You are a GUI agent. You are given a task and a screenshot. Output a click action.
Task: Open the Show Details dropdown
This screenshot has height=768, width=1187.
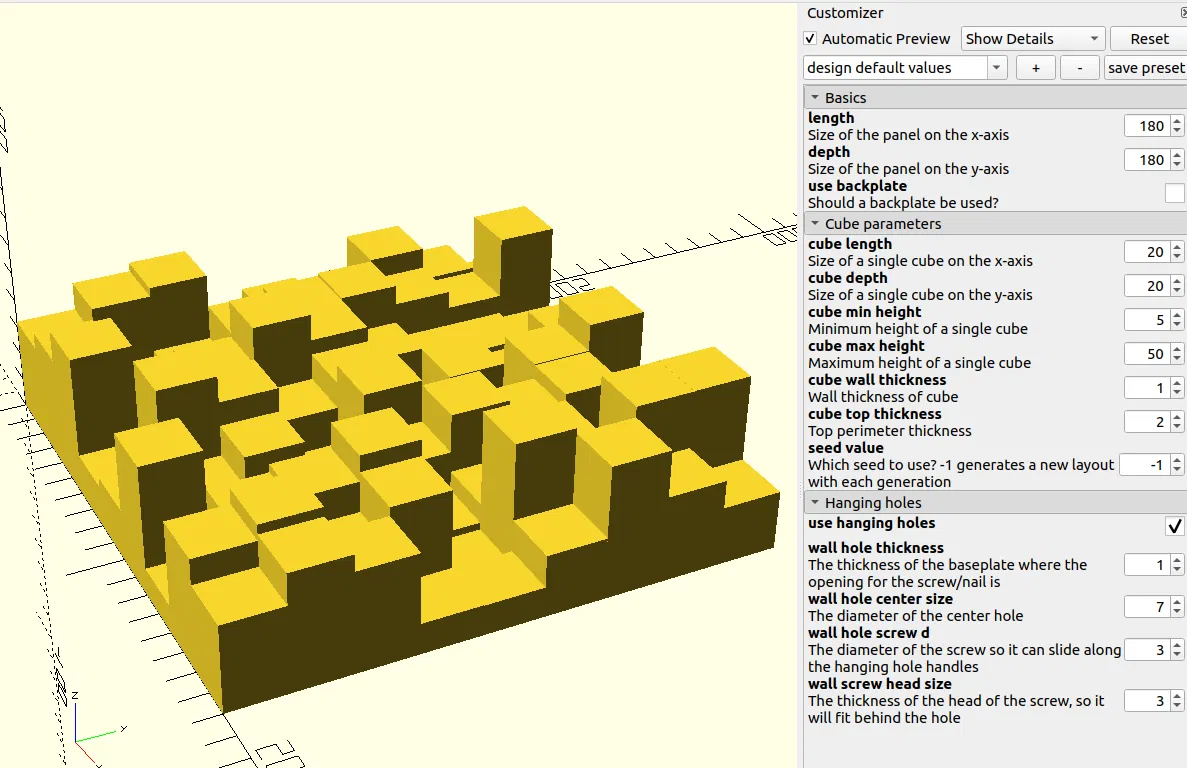[x=1033, y=39]
